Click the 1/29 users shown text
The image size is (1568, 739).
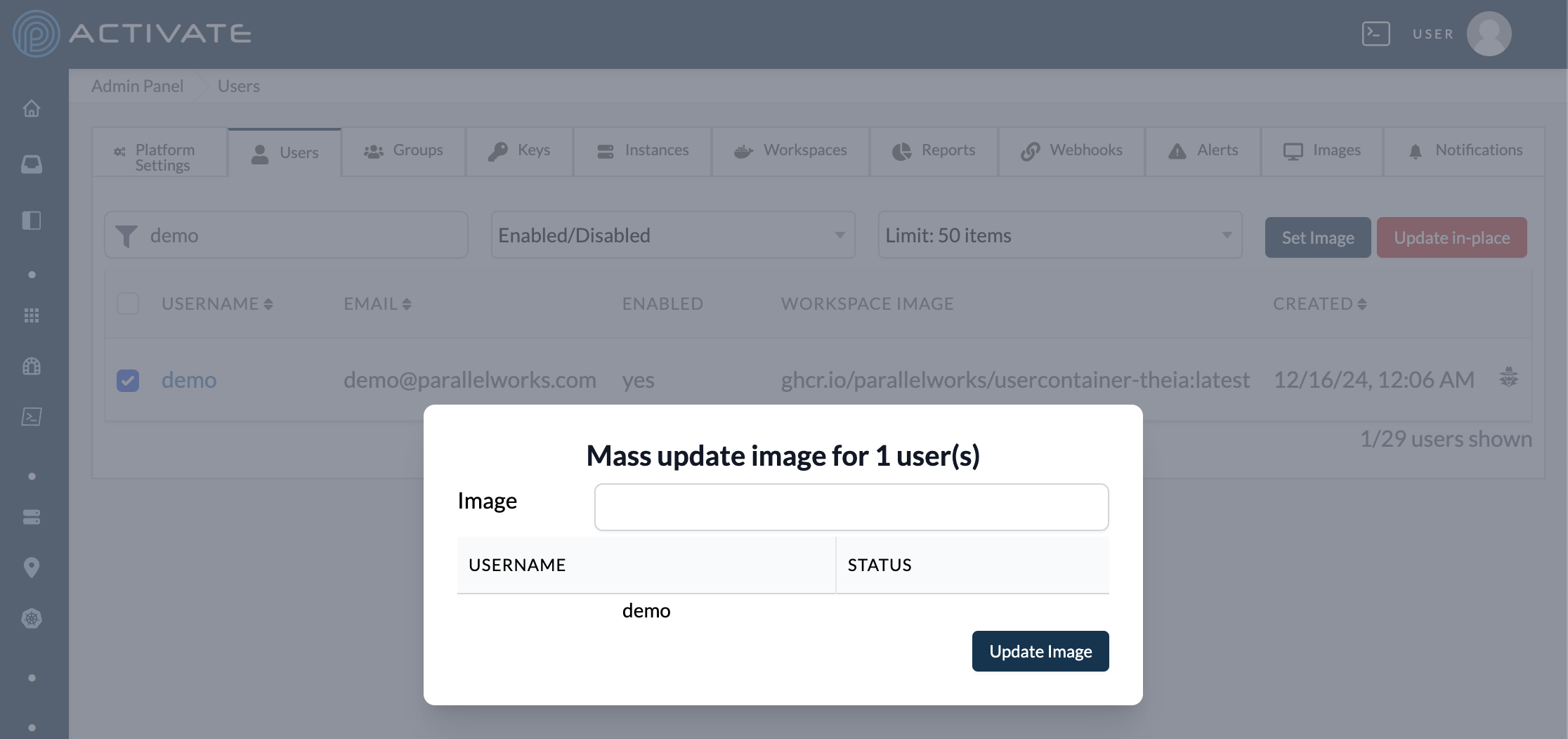[1446, 439]
